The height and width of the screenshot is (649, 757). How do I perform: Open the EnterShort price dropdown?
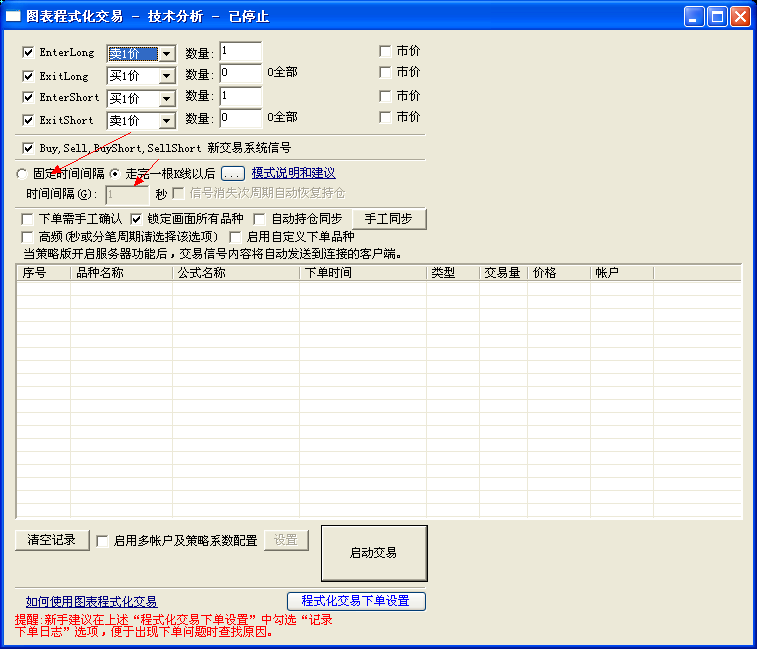[x=167, y=99]
